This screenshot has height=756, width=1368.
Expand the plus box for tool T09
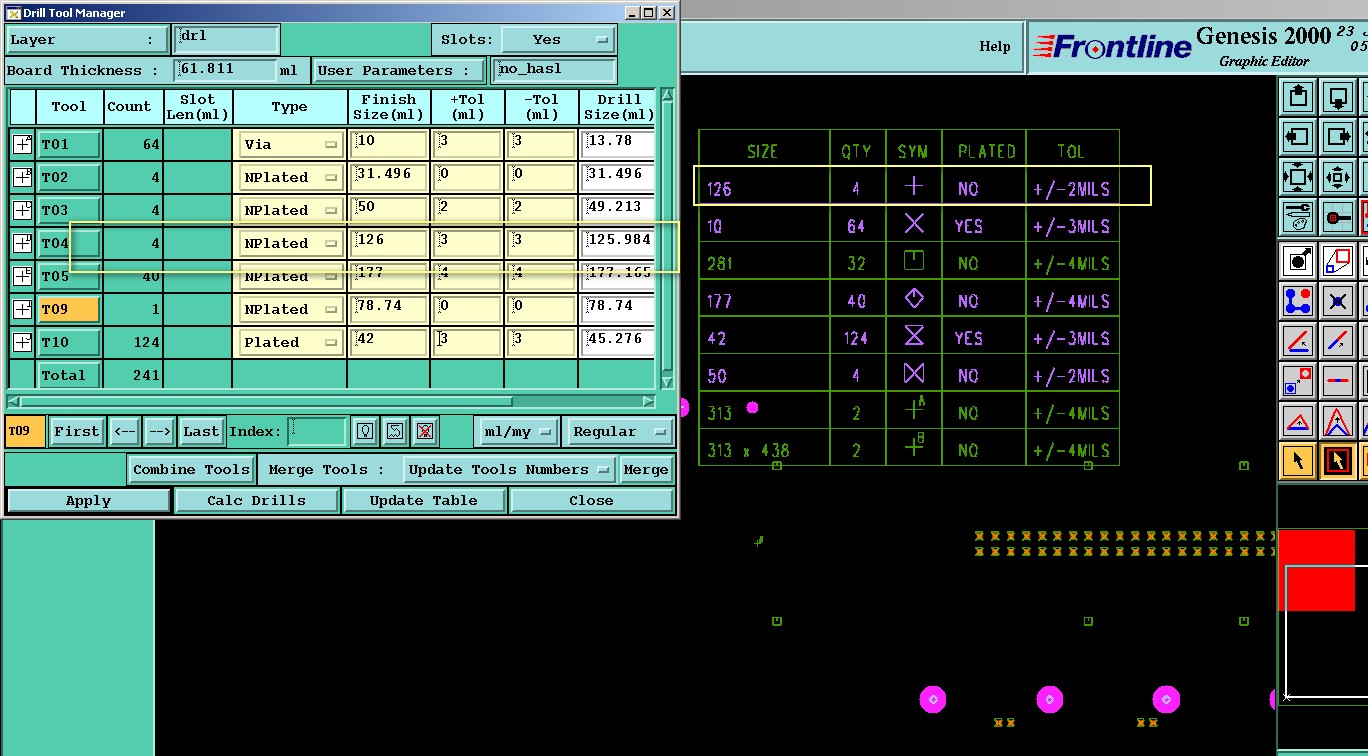click(22, 309)
